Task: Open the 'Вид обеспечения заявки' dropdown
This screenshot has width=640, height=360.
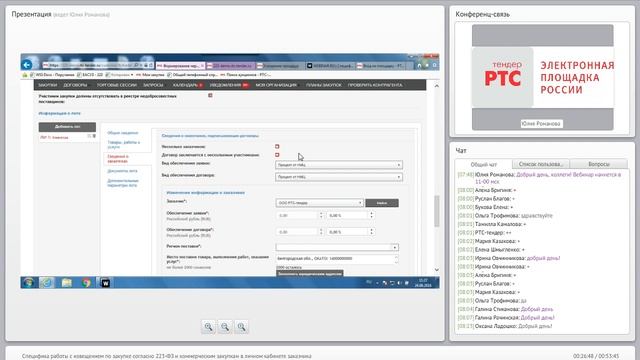Action: tap(339, 165)
